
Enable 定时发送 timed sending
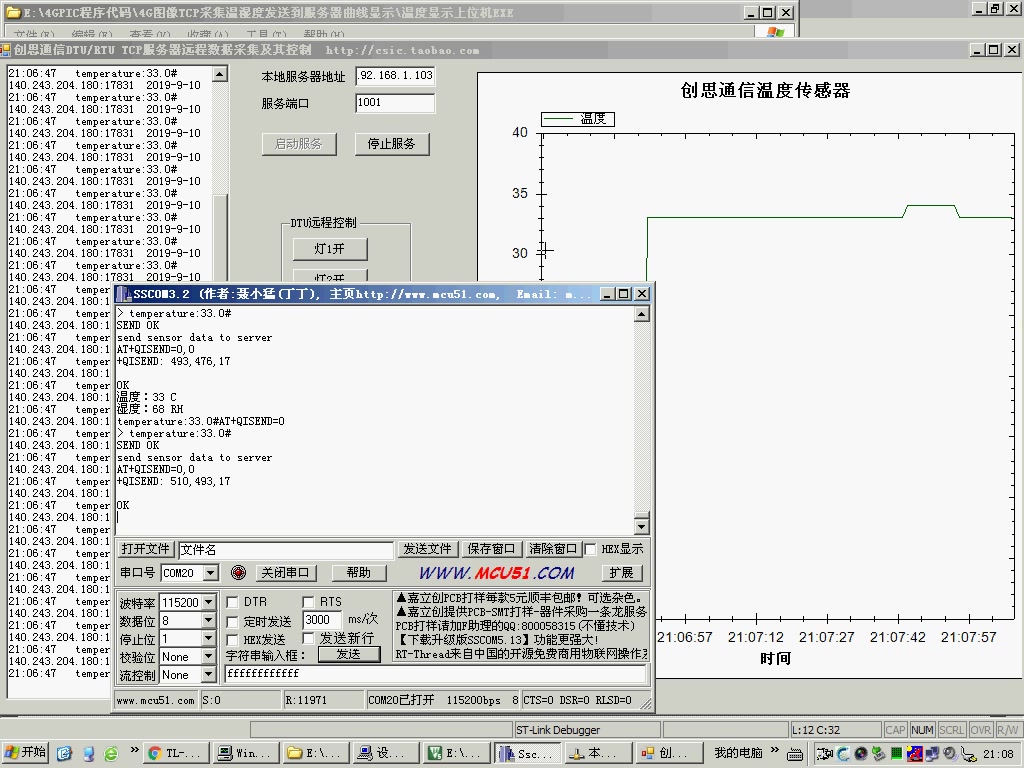(x=231, y=620)
